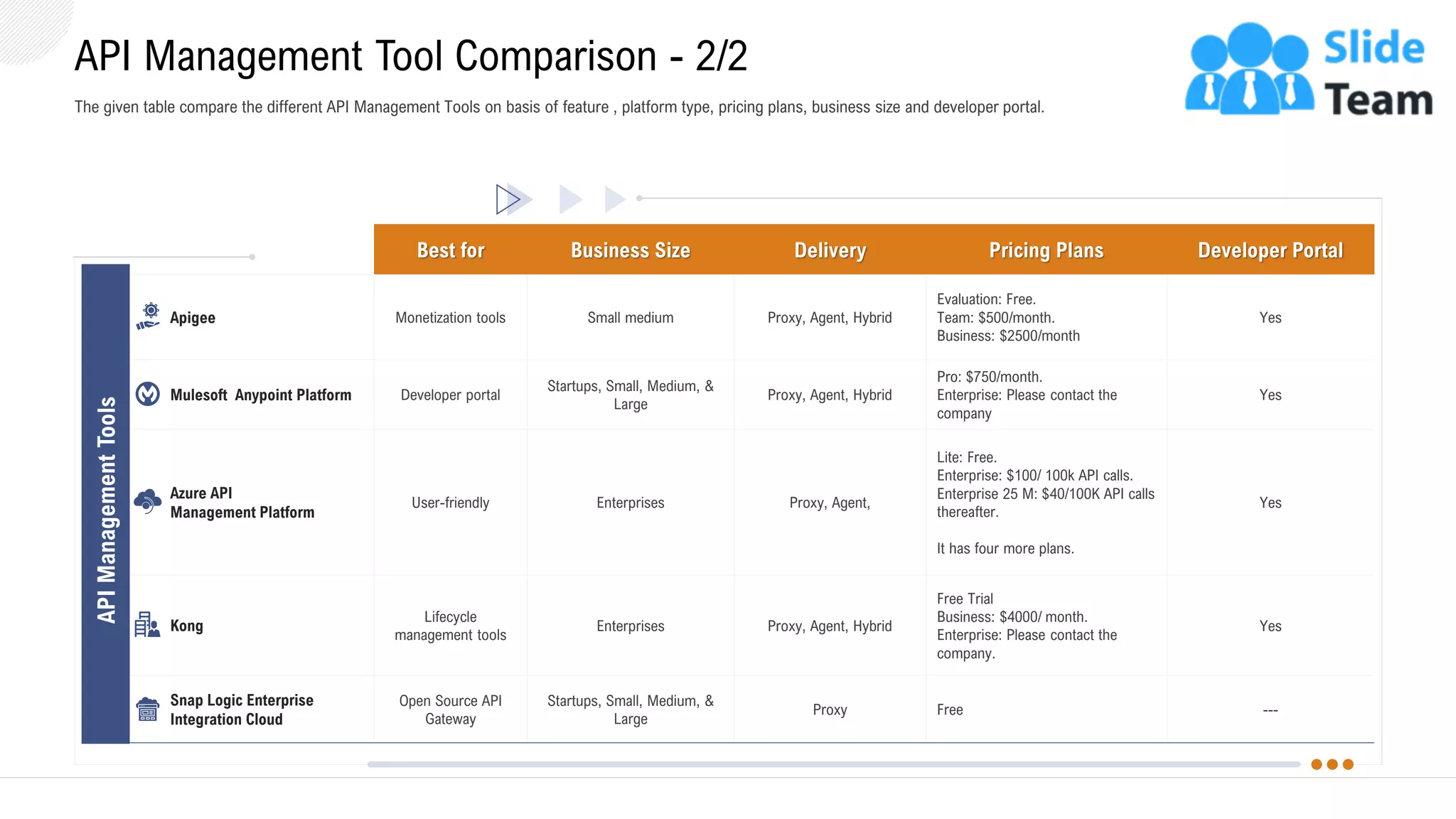Click Mulesoft pricing Pro: $750/month
Viewport: 1456px width, 819px height.
tap(989, 377)
